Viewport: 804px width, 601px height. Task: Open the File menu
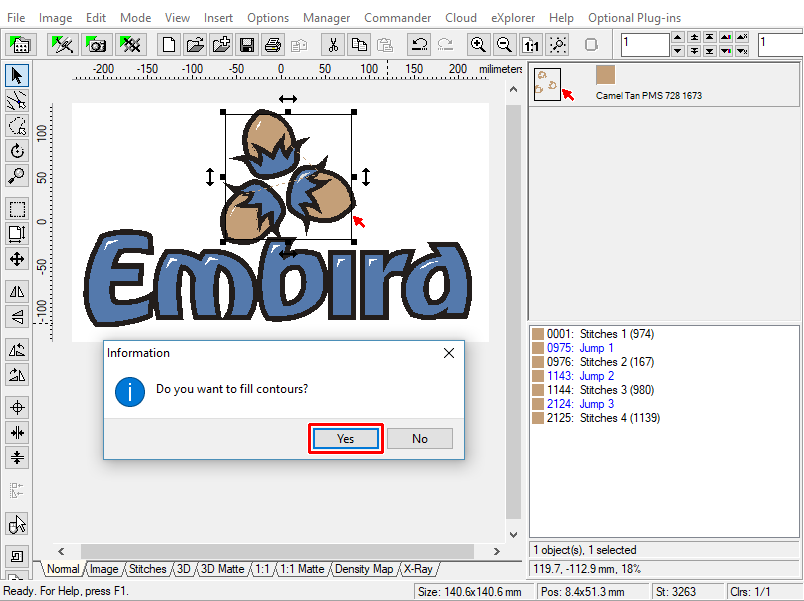16,18
